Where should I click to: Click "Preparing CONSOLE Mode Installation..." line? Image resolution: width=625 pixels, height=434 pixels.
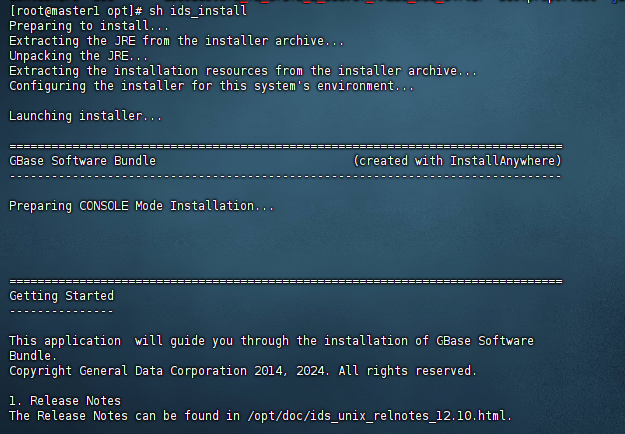141,206
